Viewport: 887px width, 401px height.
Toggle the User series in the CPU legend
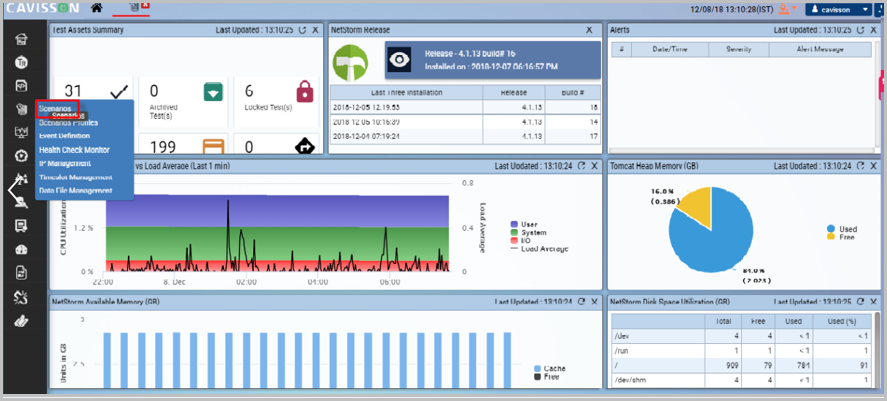point(524,225)
